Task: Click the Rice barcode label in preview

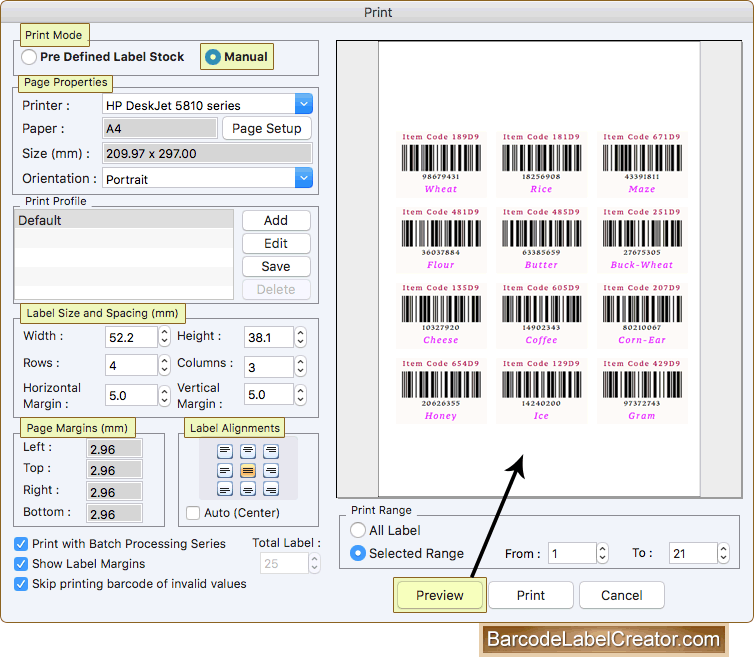Action: tap(541, 164)
